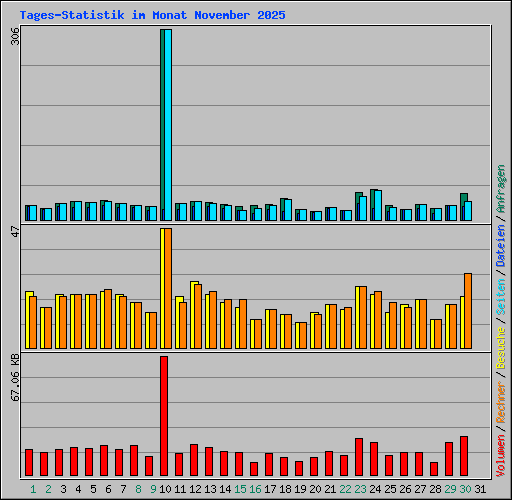The height and width of the screenshot is (500, 512).
Task: Click the red volume bar for day 23
Action: coord(359,457)
